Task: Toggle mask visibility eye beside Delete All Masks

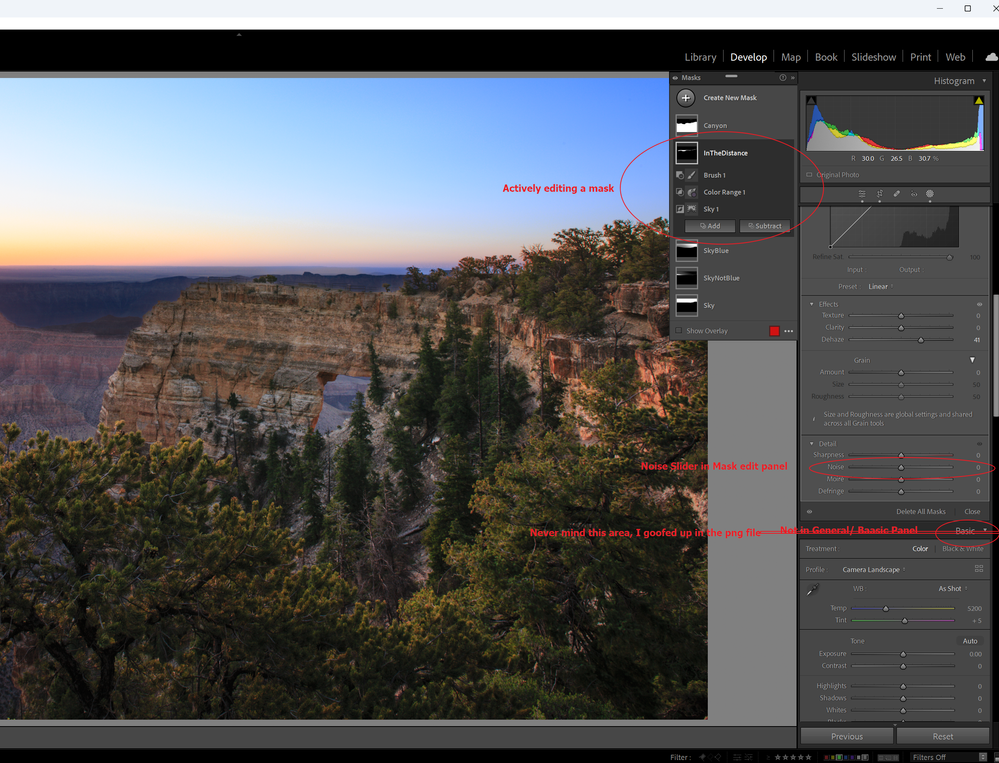Action: point(810,511)
